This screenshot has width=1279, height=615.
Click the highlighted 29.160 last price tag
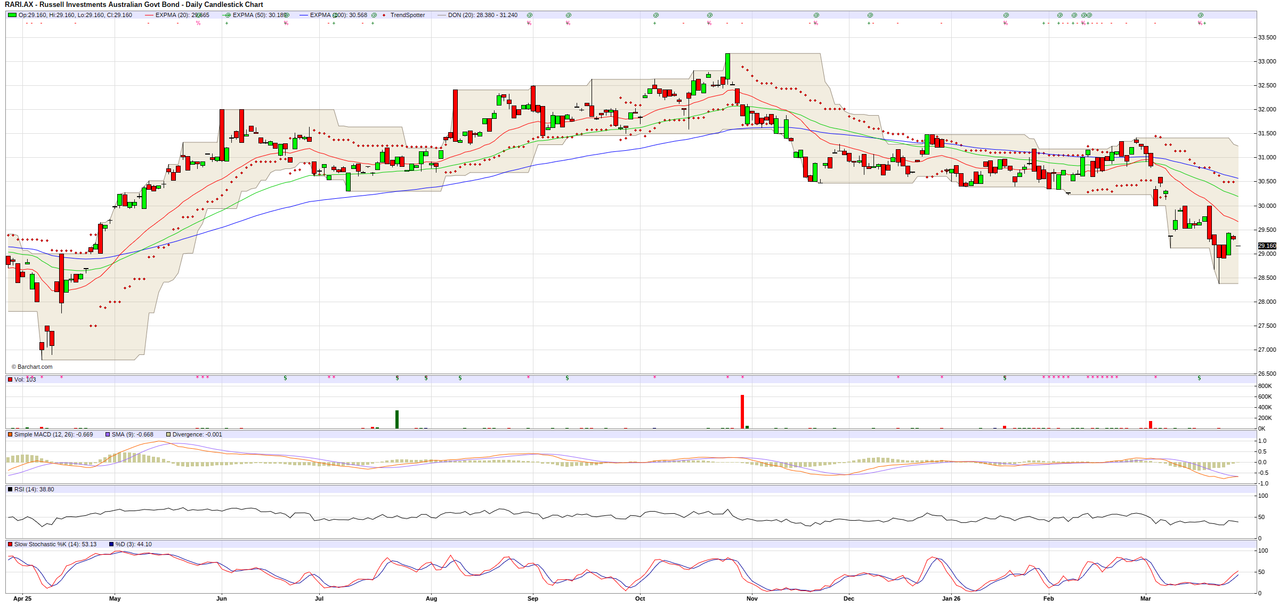coord(1266,245)
